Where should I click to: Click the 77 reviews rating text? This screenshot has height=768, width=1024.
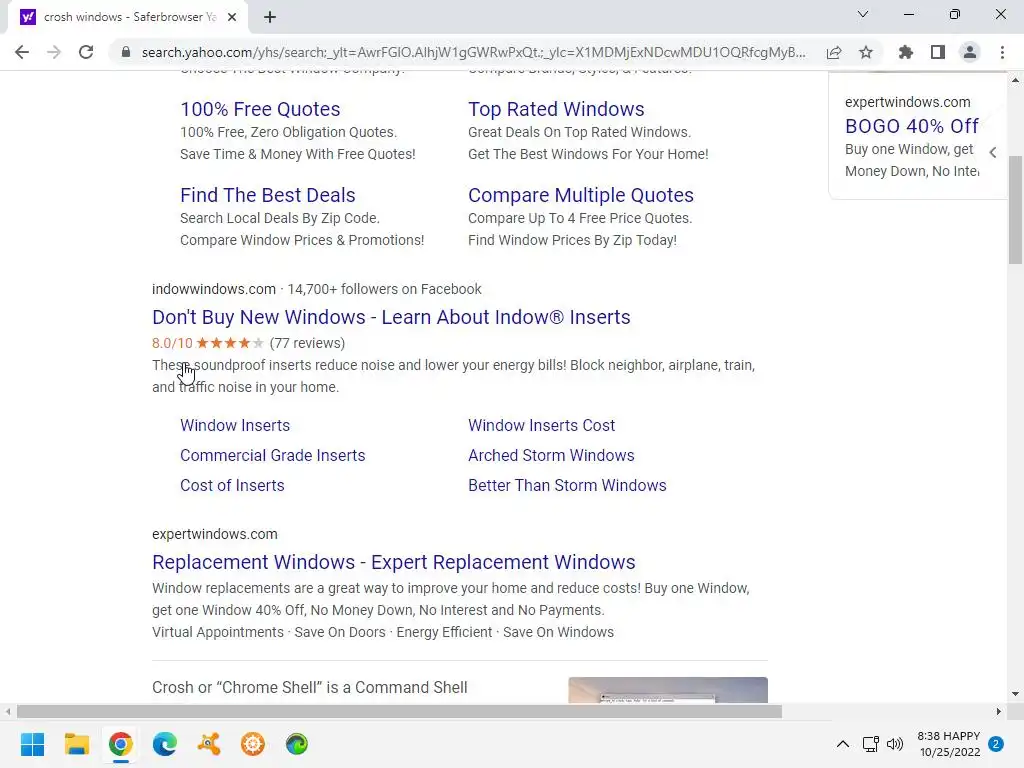(x=307, y=344)
